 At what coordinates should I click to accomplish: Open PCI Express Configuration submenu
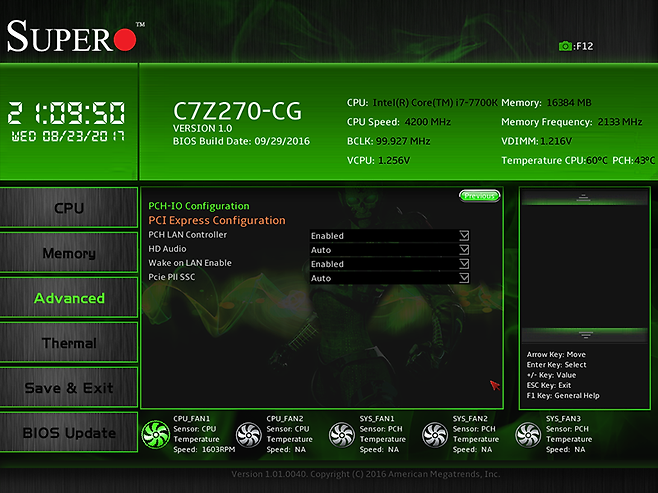tap(217, 220)
